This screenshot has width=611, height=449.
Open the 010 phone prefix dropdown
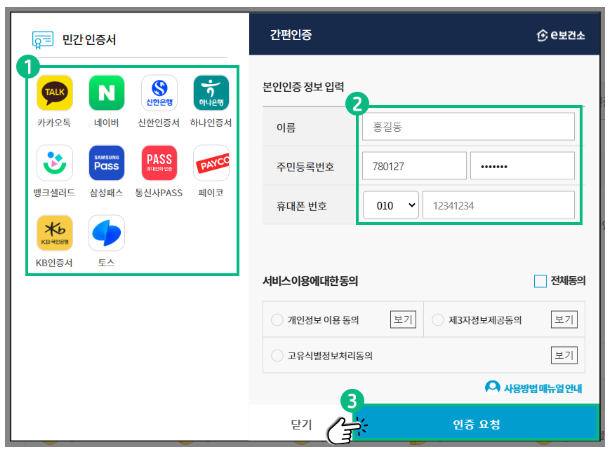[391, 205]
